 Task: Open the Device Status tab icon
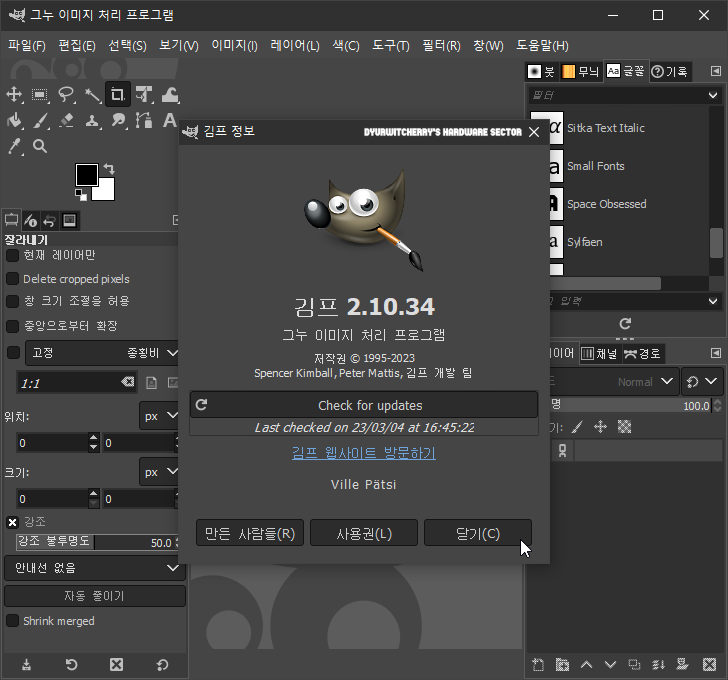click(x=30, y=221)
